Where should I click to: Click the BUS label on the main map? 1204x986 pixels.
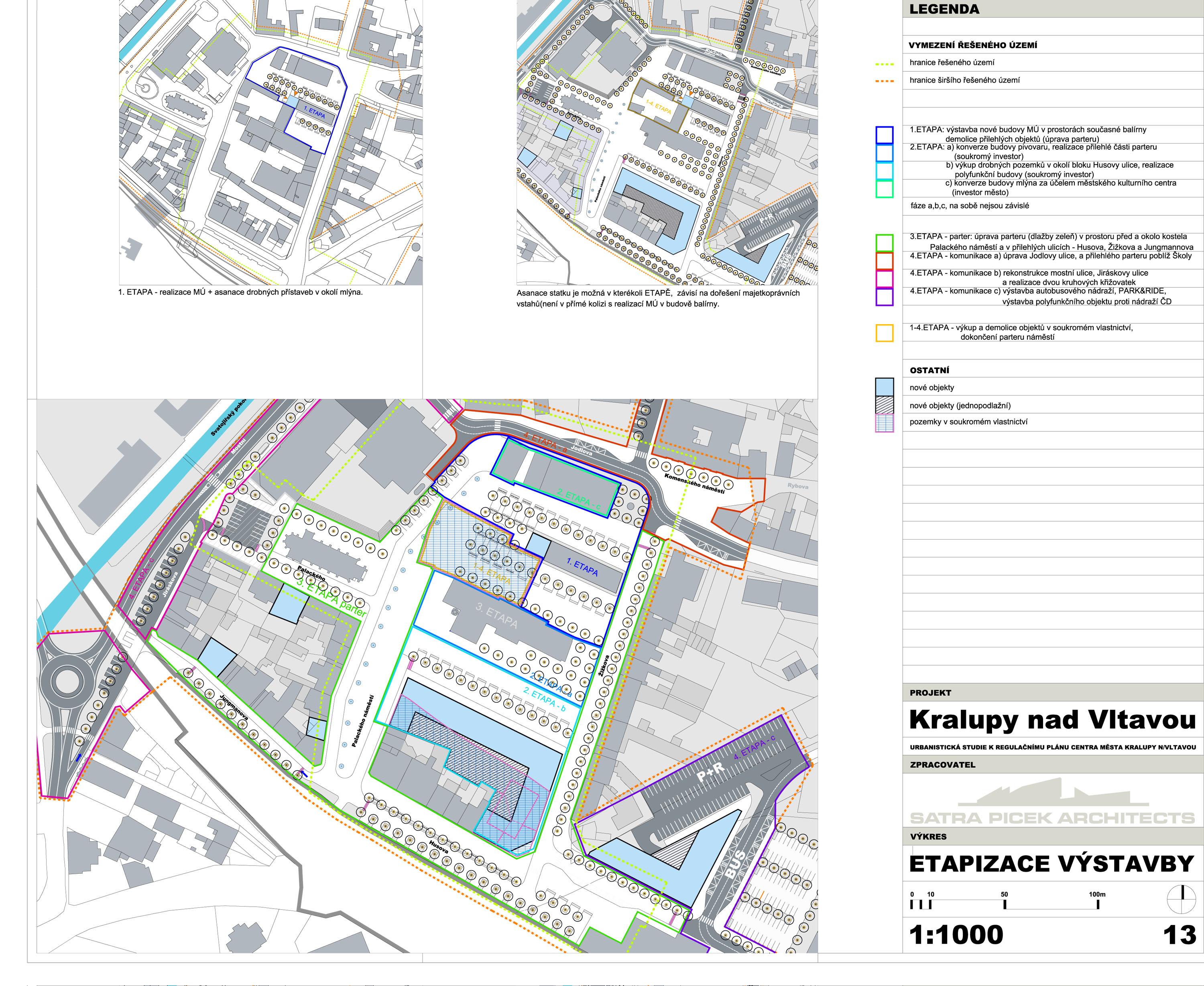(x=735, y=864)
